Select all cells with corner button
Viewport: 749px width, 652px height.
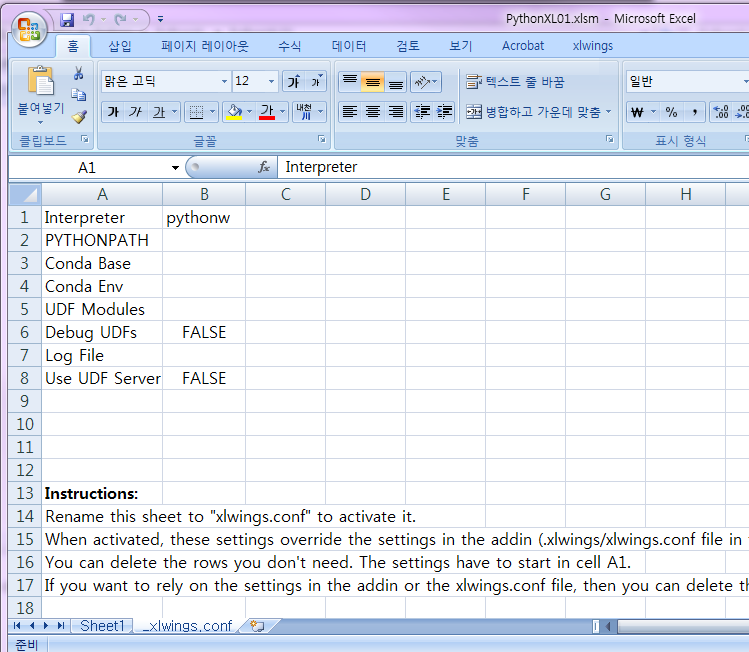point(25,194)
